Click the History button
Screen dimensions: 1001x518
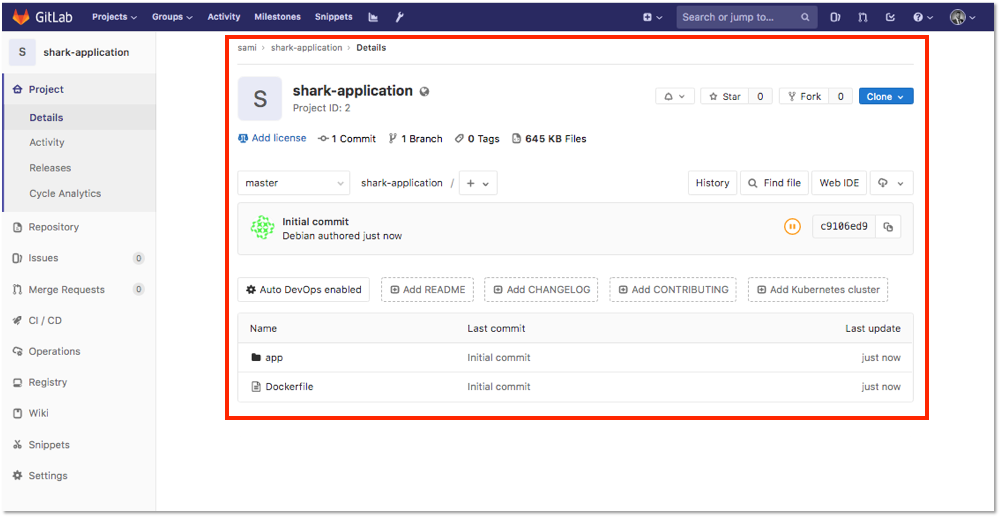click(712, 183)
